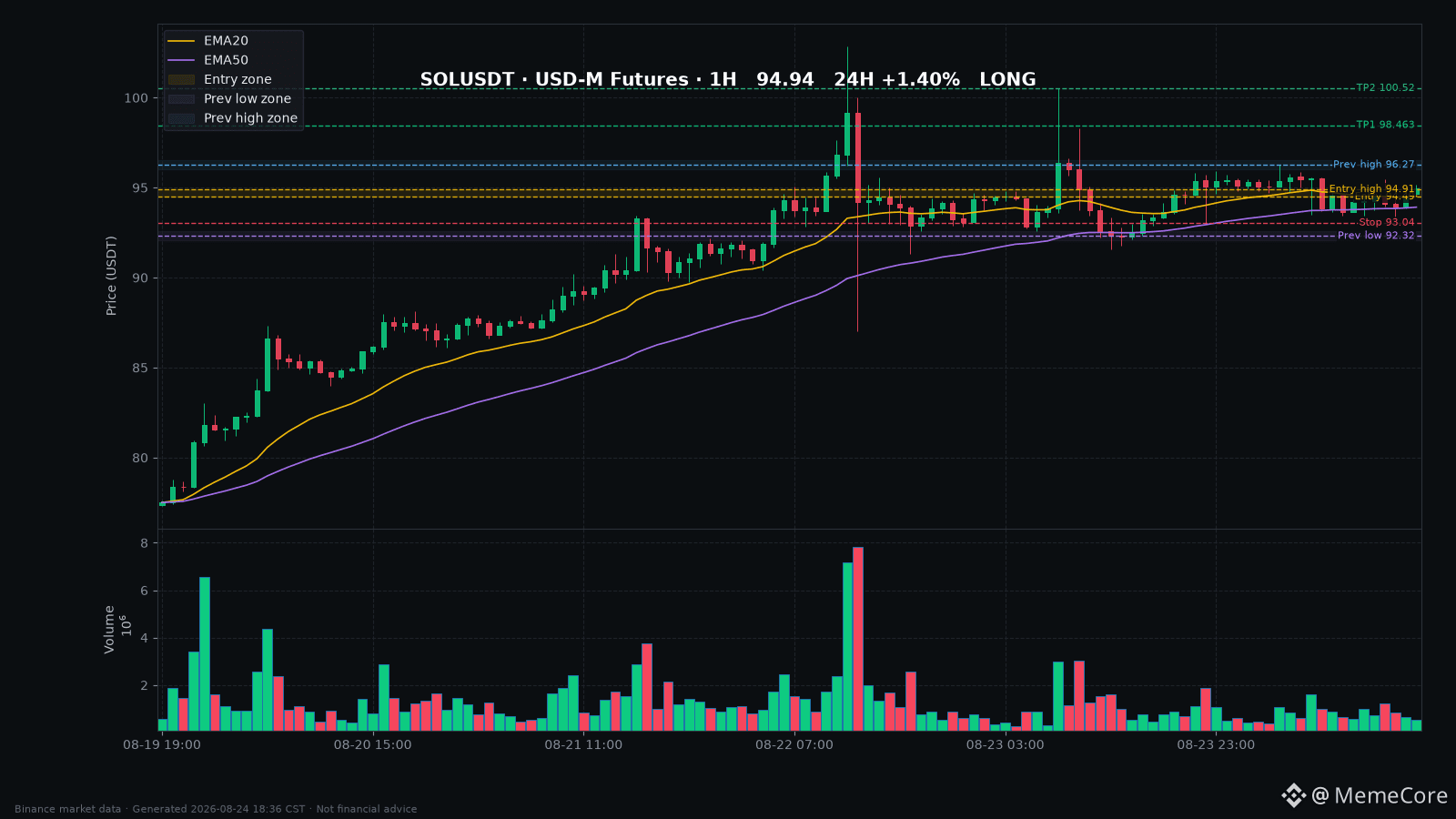
Task: Select the Prev high zone legend label
Action: click(250, 118)
